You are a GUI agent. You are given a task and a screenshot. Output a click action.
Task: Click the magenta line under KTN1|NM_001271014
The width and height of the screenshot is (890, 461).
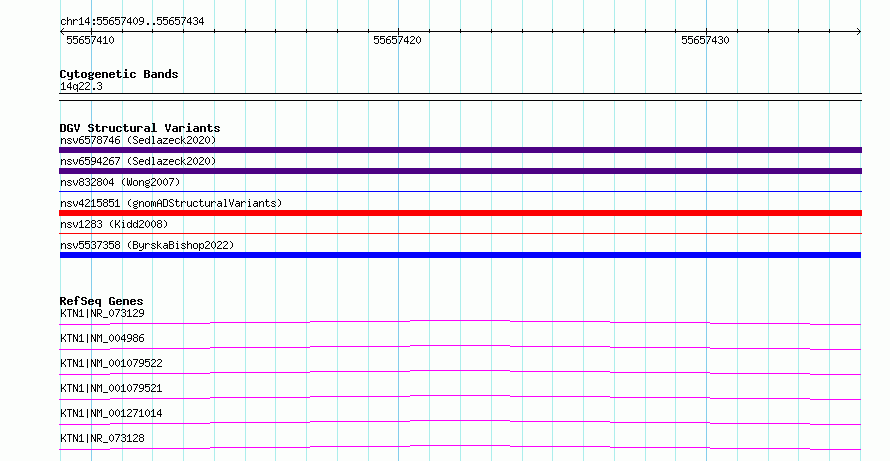tap(460, 422)
